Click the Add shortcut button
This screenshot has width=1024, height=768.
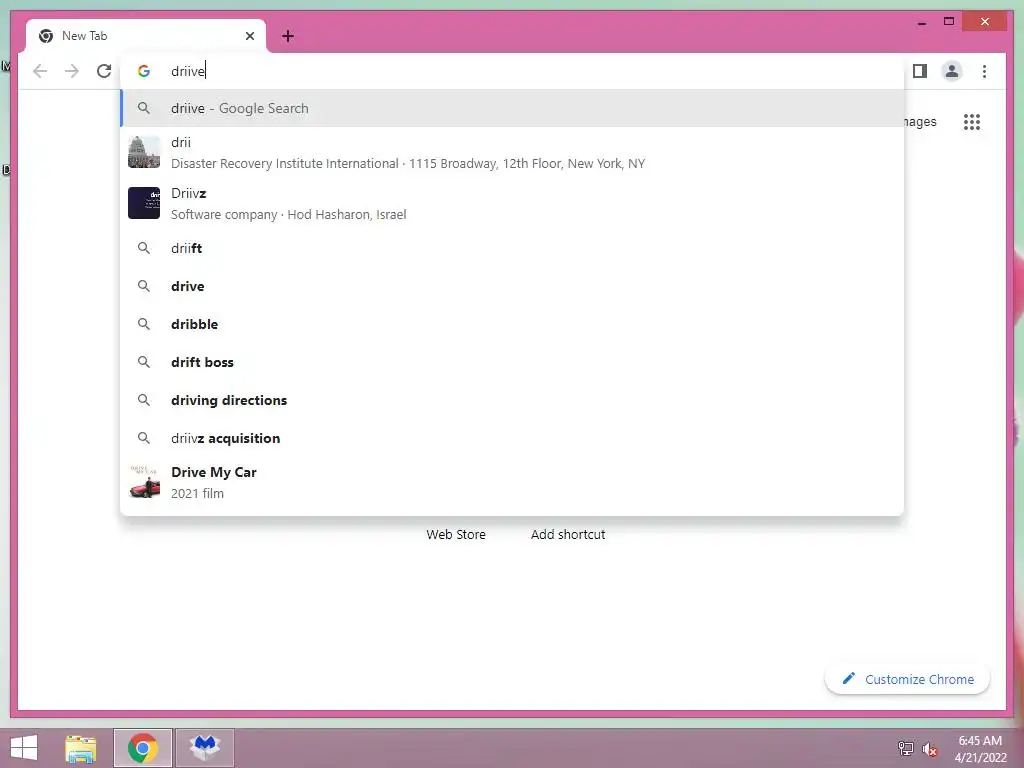click(568, 534)
